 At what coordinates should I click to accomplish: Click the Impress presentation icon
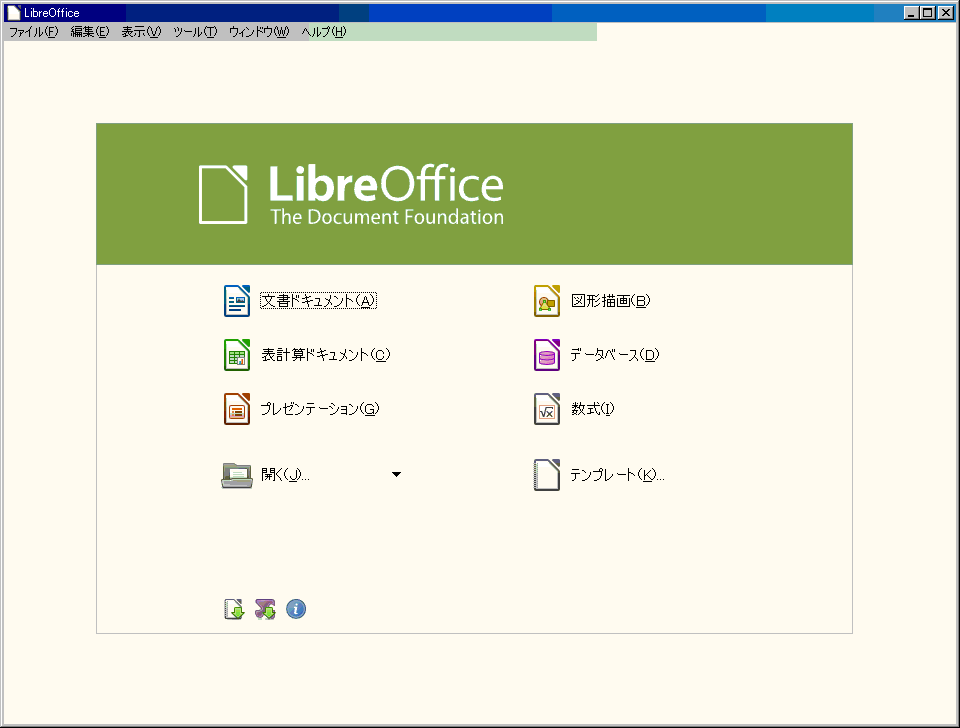click(x=237, y=408)
